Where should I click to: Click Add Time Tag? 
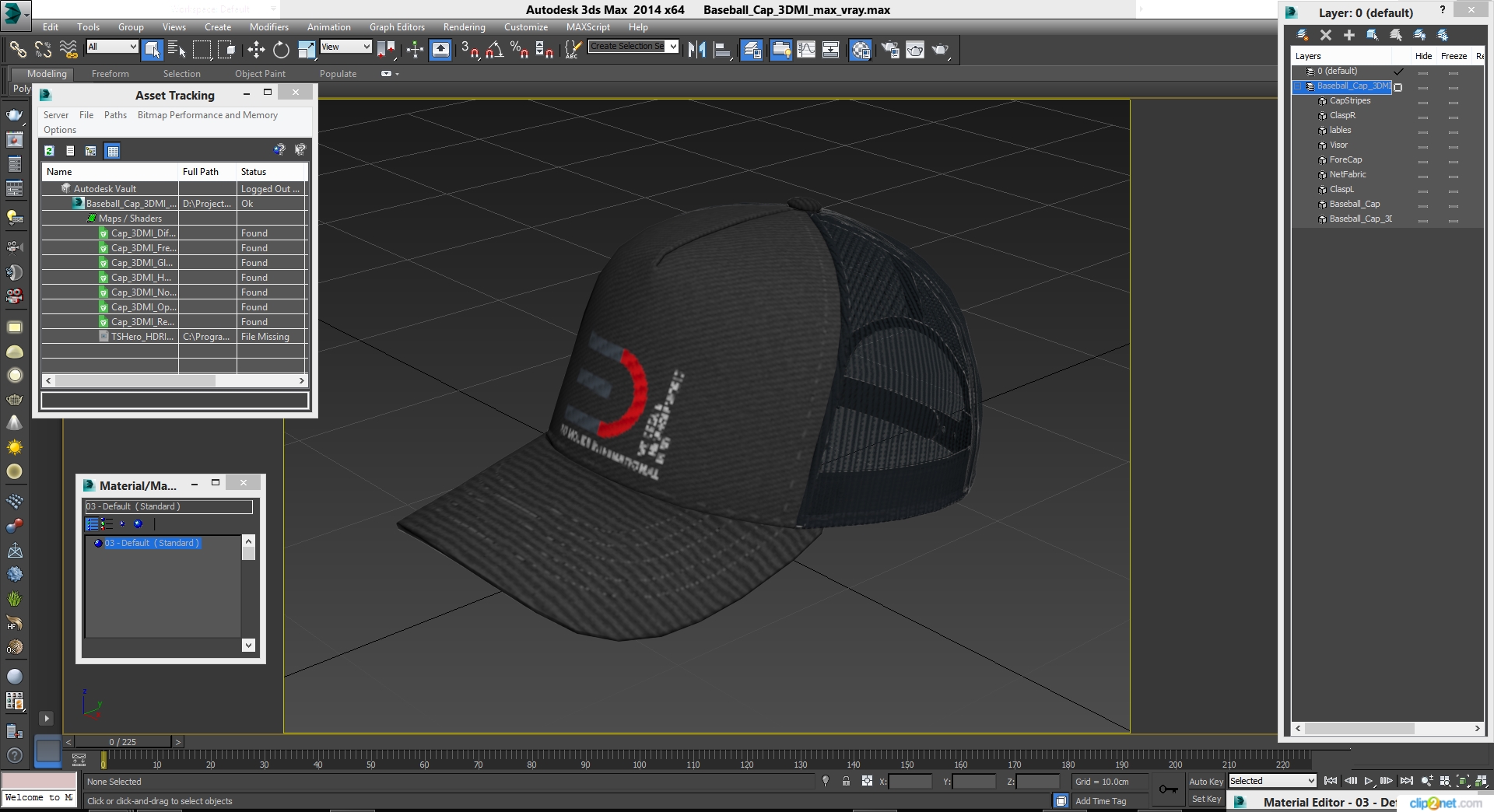[x=1100, y=801]
